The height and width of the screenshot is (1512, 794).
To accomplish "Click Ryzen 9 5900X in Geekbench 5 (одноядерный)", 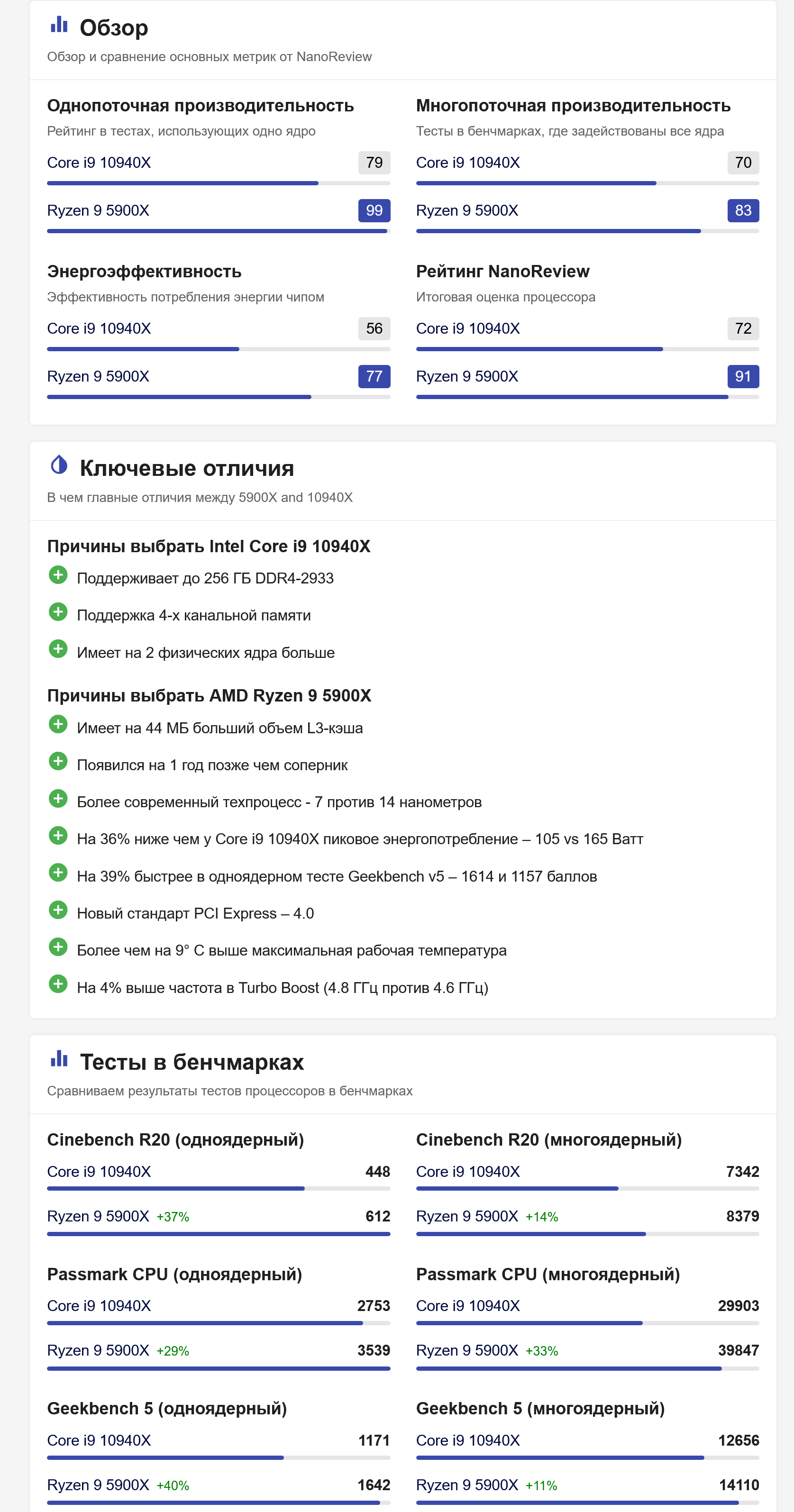I will tap(98, 1485).
